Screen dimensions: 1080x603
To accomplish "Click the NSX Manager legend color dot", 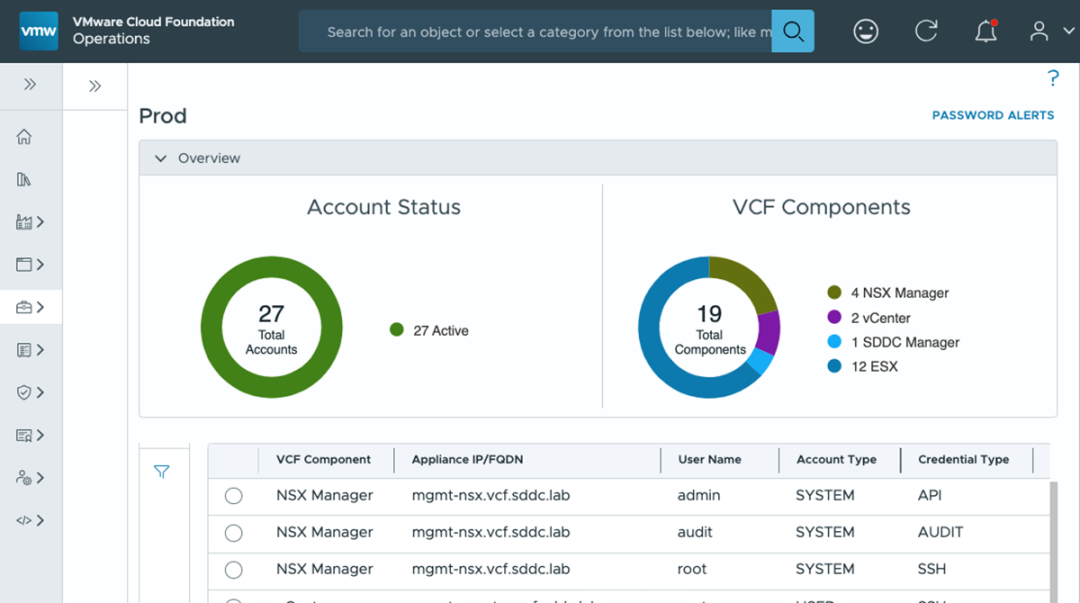I will coord(834,293).
